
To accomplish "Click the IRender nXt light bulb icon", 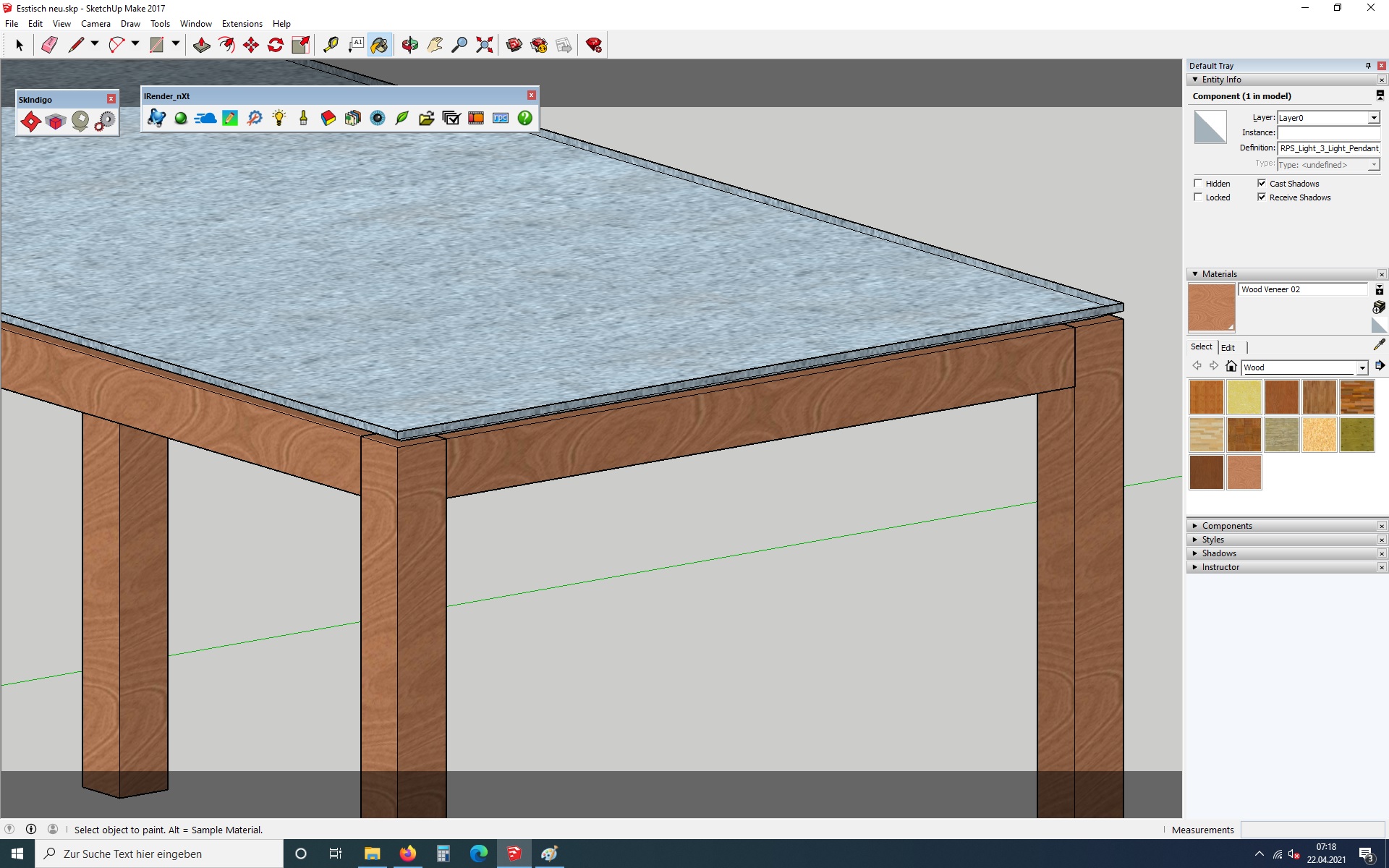I will point(279,118).
